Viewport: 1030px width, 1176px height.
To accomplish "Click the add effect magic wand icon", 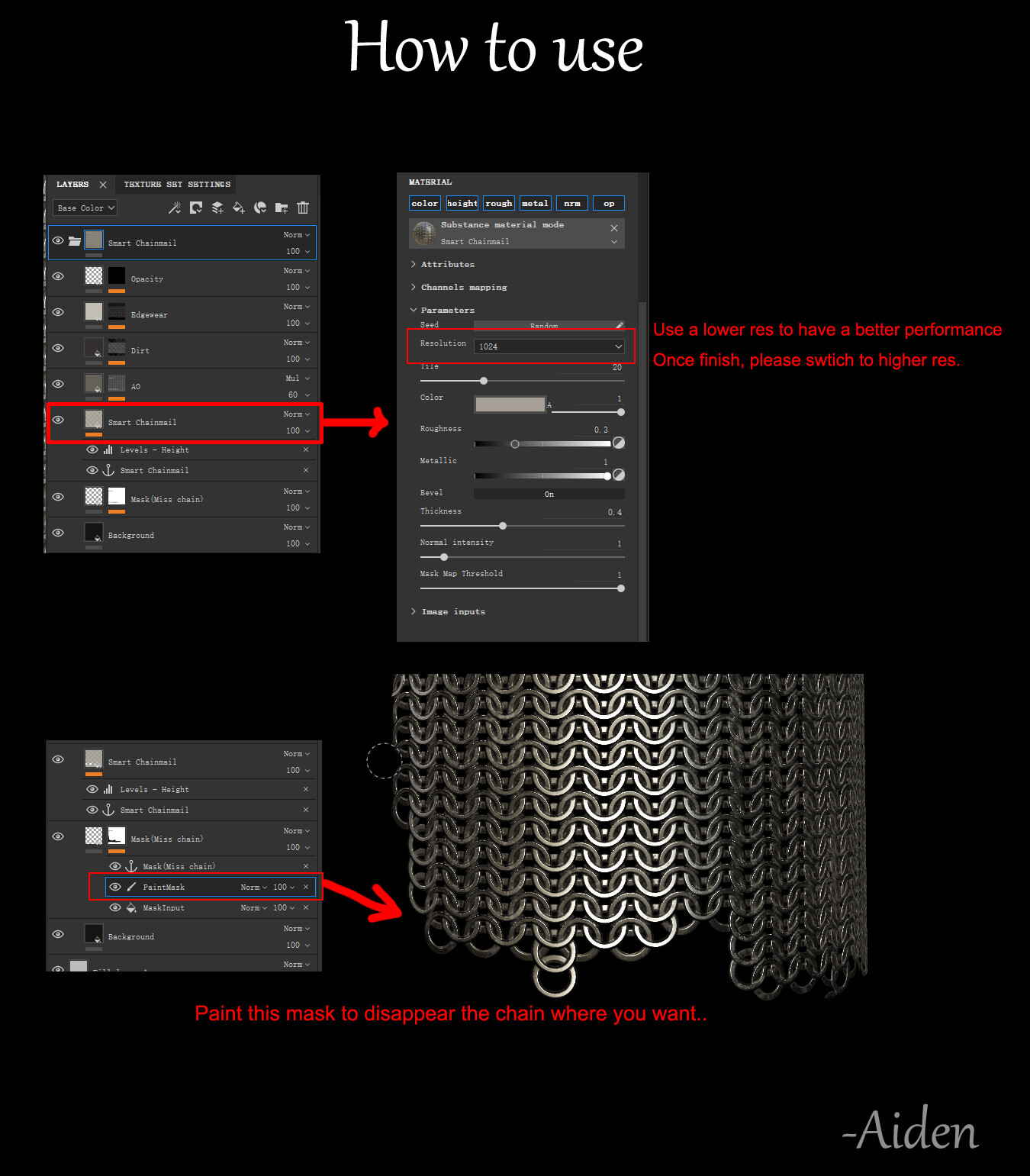I will (x=175, y=208).
